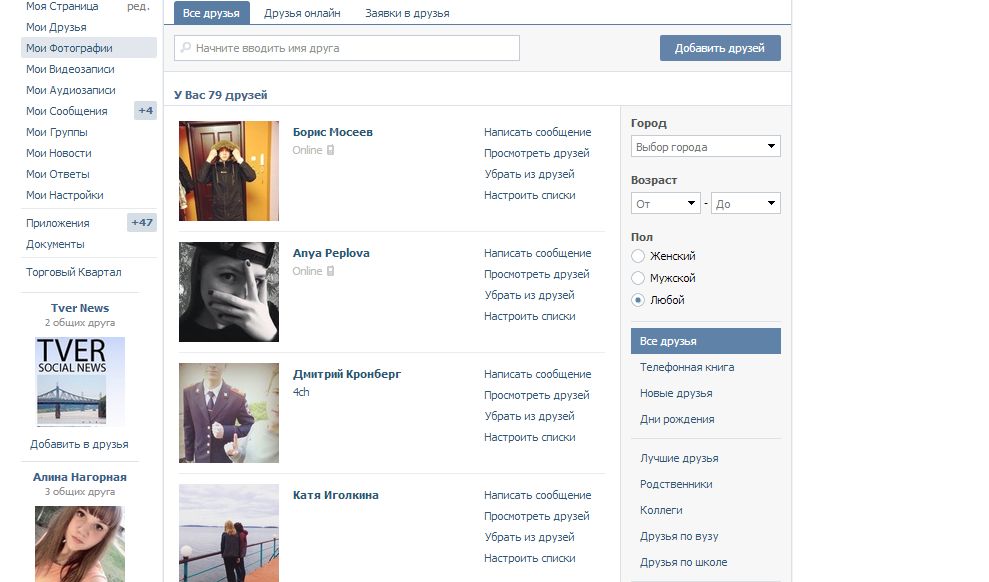This screenshot has height=582, width=989.
Task: Switch to the Друзья онлайн tab
Action: point(302,13)
